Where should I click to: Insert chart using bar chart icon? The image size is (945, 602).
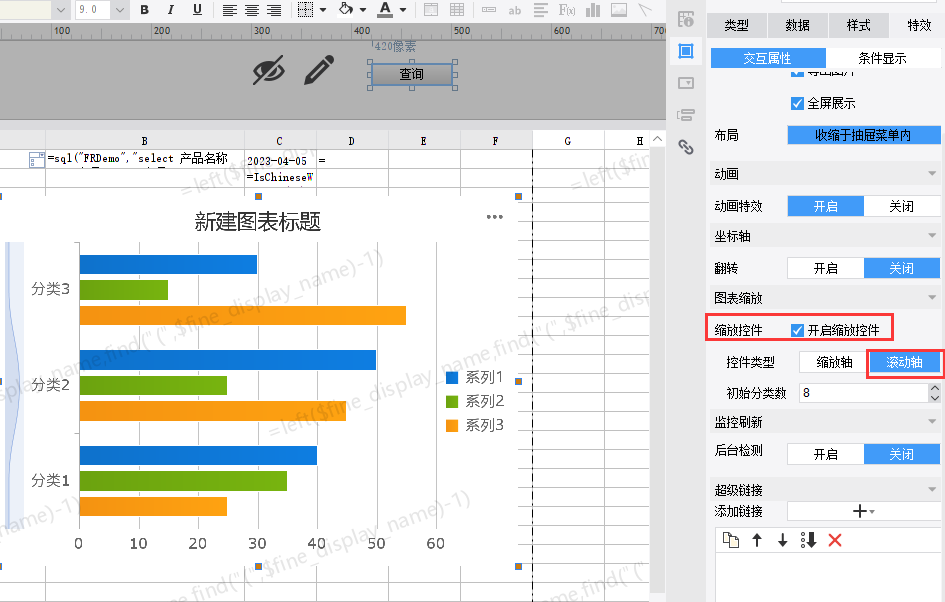coord(593,10)
